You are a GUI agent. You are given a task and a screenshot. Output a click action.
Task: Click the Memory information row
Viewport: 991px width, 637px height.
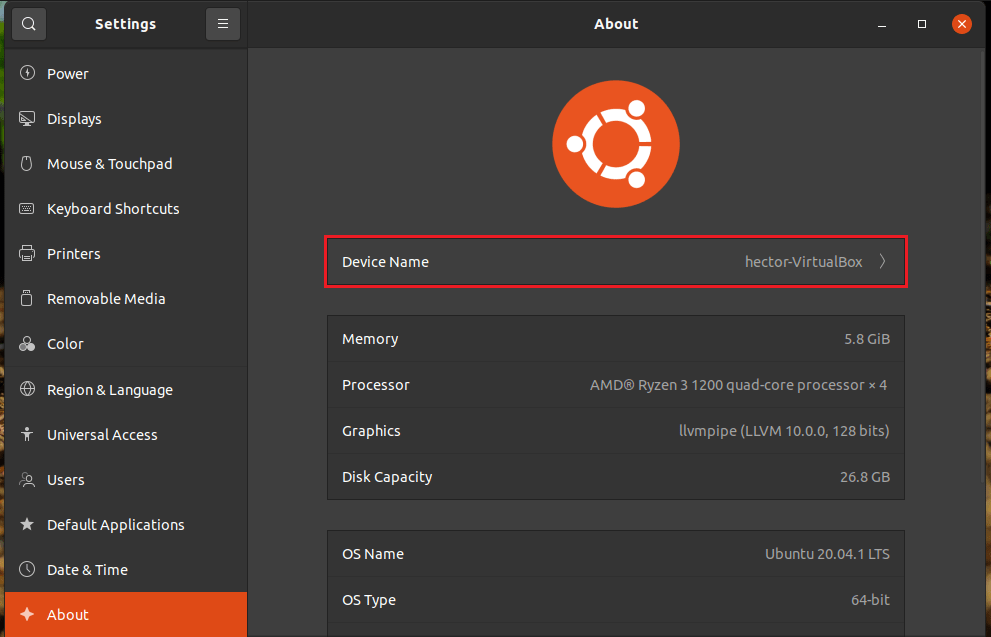[x=616, y=338]
